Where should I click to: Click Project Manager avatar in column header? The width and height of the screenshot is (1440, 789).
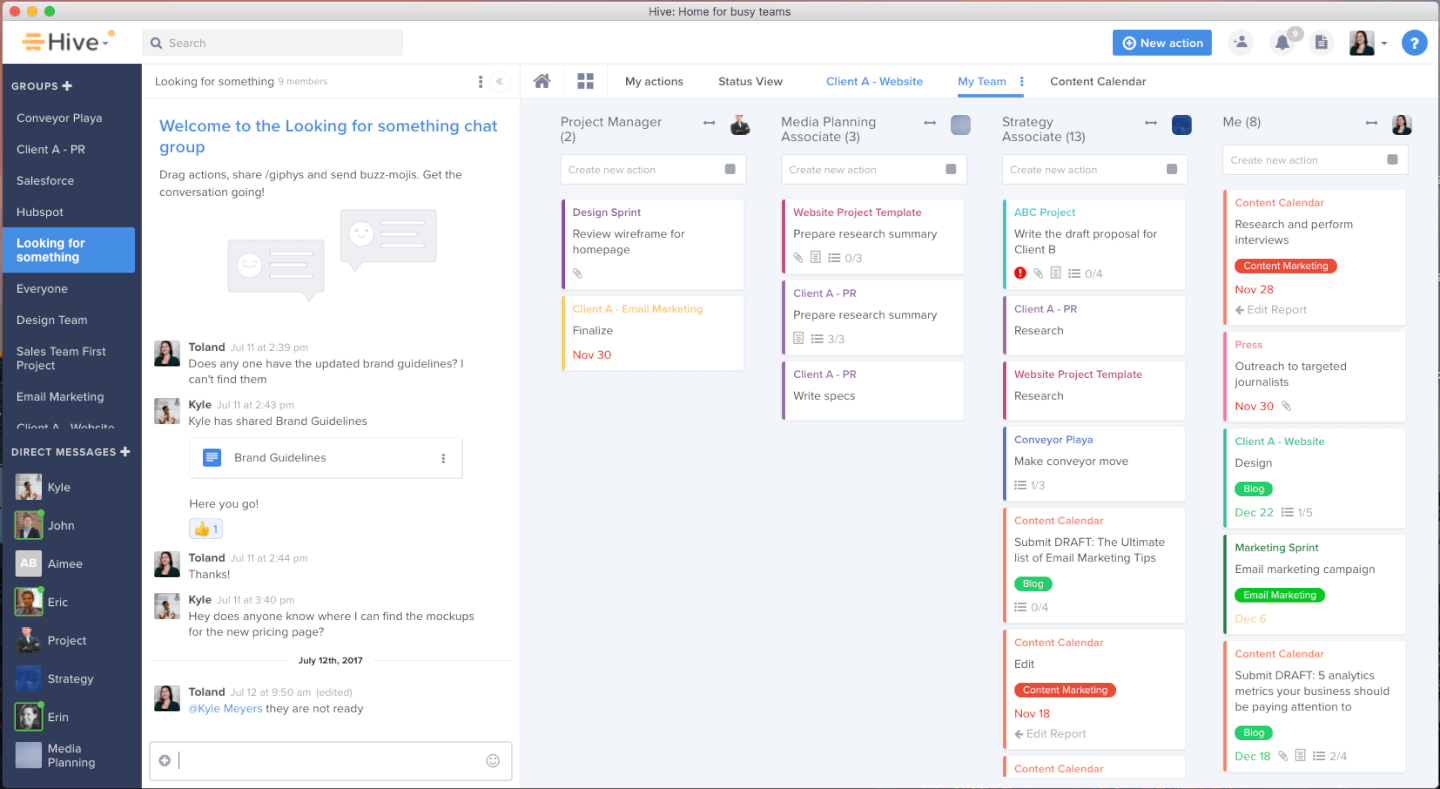coord(740,125)
